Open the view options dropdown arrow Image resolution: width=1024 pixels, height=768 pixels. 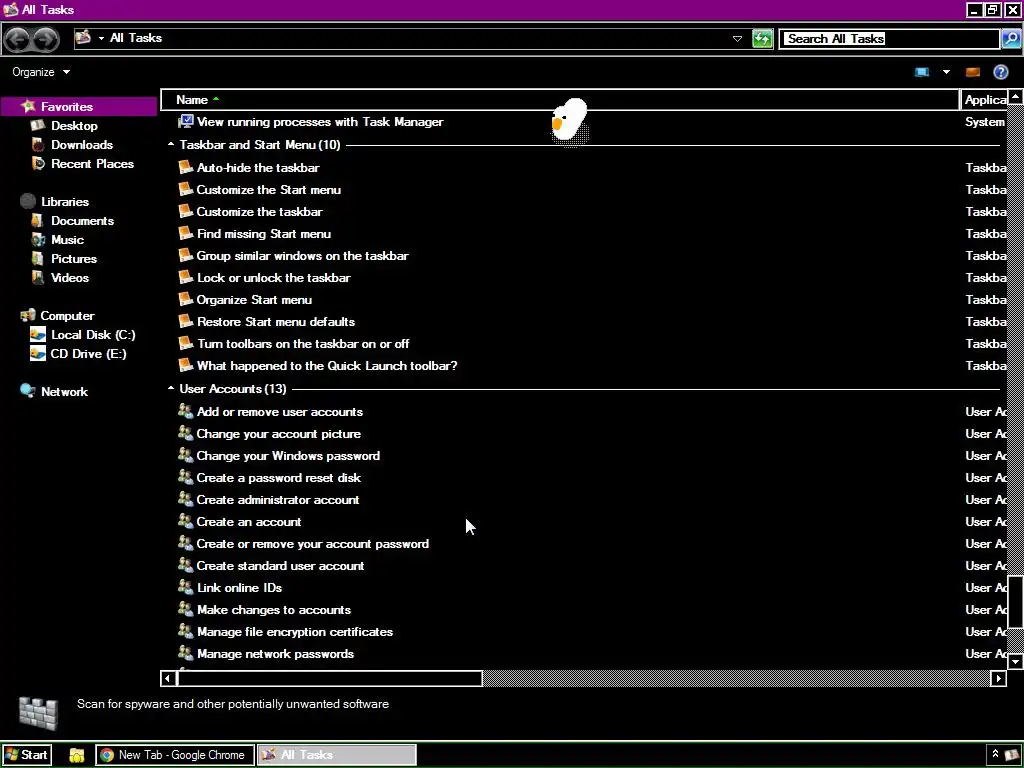(x=946, y=72)
